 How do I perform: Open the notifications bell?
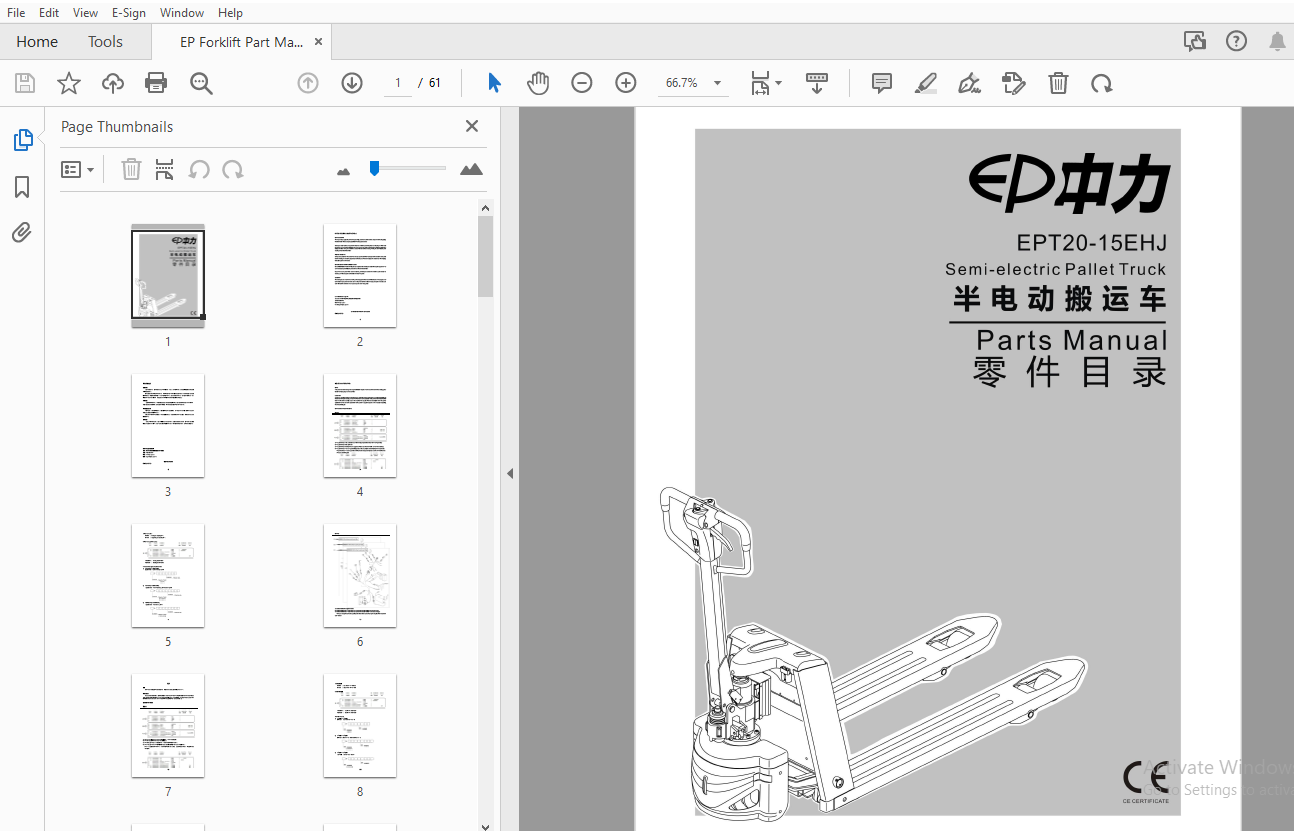coord(1277,41)
